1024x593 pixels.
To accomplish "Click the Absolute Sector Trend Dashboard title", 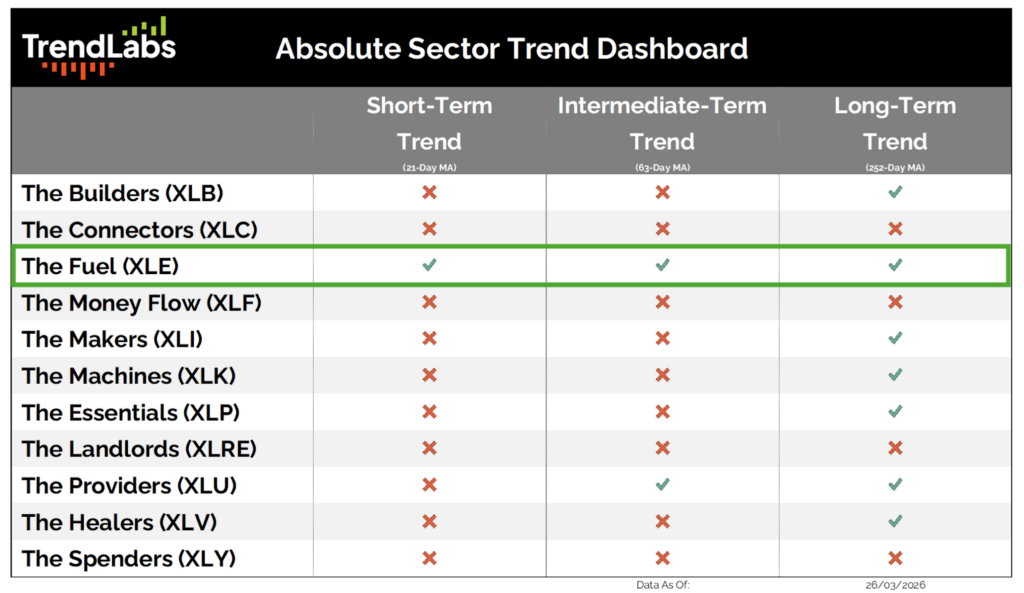I will [511, 48].
